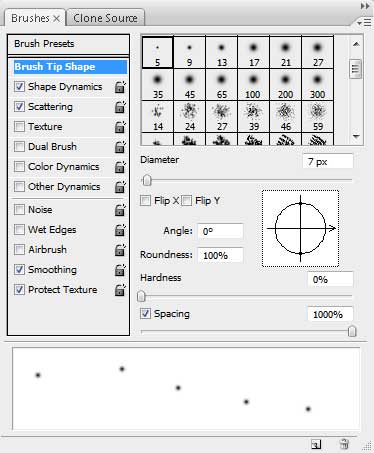Toggle the lock icon for Wet Edges
Screen dimensions: 374x453
(120, 230)
